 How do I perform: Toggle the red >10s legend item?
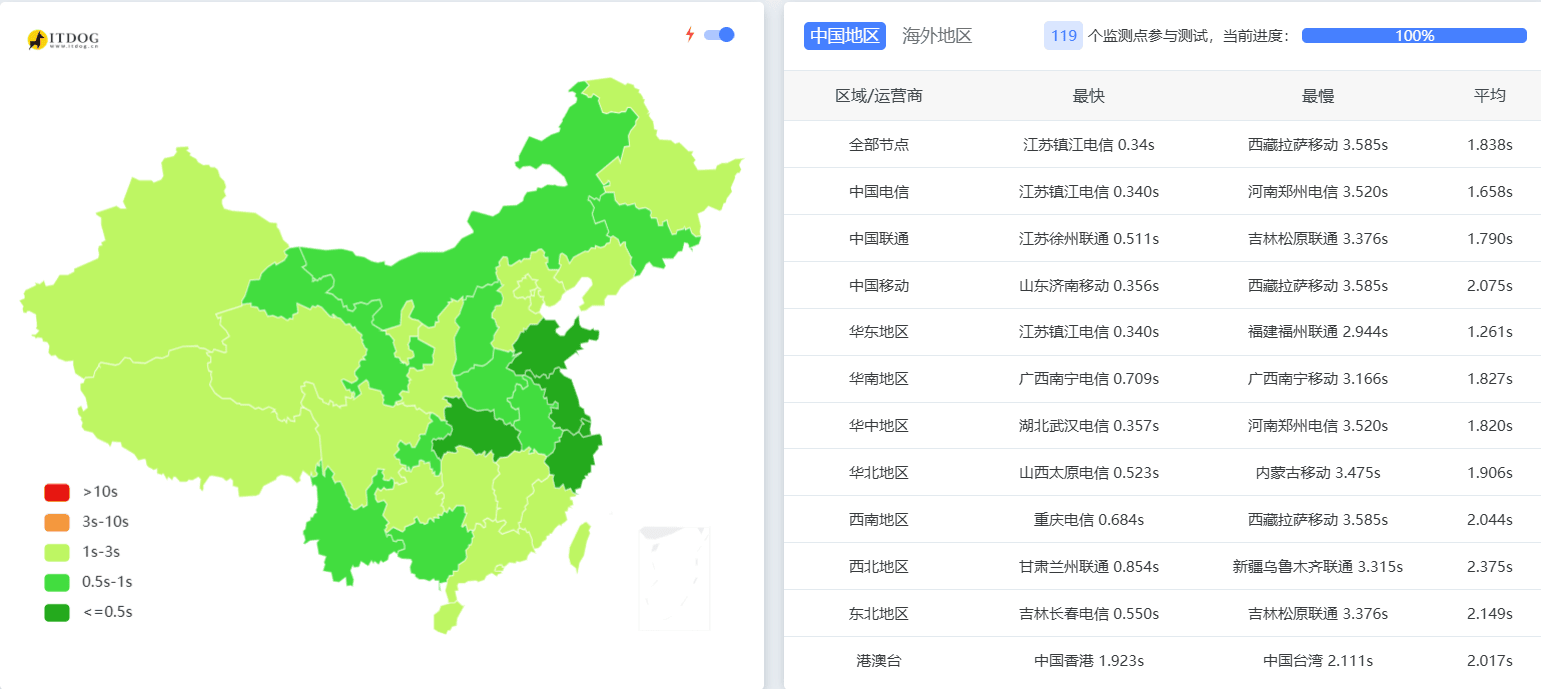click(x=57, y=492)
